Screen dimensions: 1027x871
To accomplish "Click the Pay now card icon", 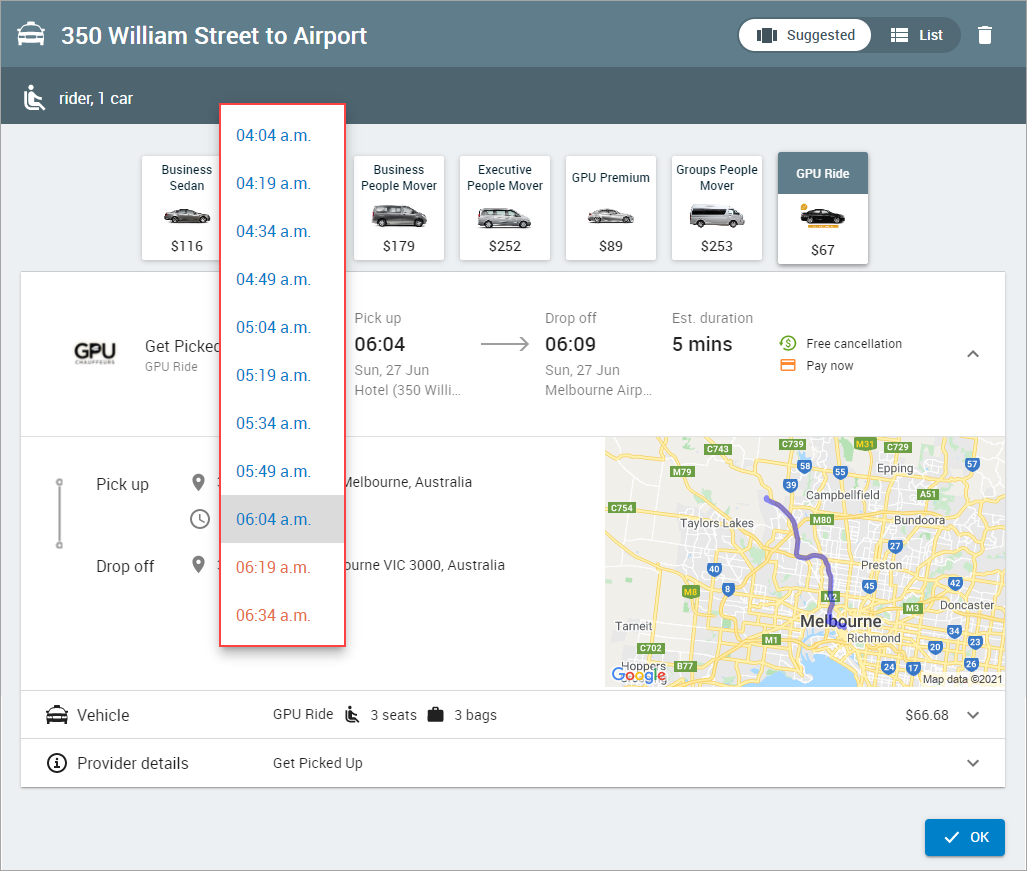I will pos(788,365).
